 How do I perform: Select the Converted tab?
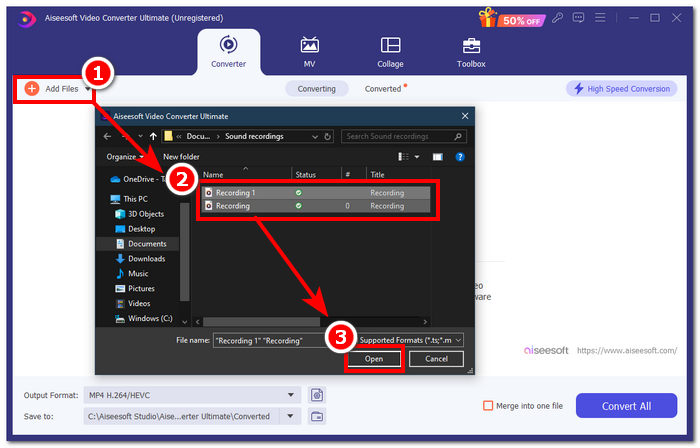point(383,89)
